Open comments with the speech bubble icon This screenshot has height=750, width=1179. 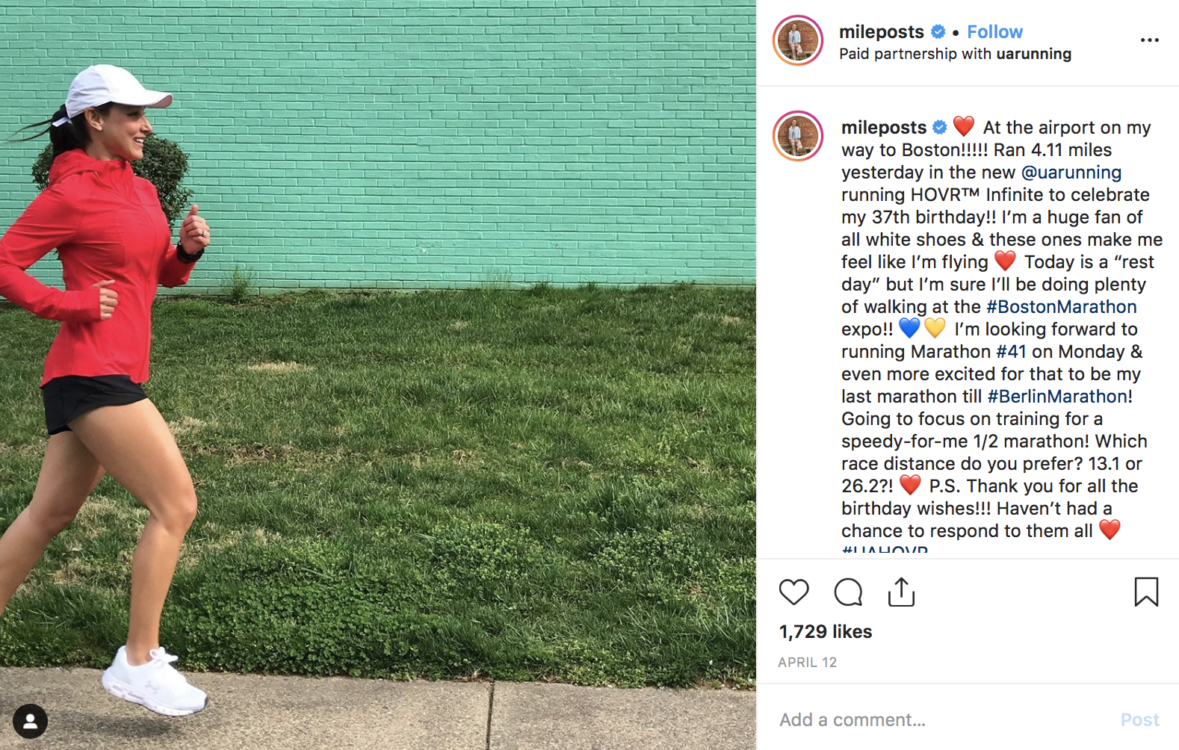[847, 592]
